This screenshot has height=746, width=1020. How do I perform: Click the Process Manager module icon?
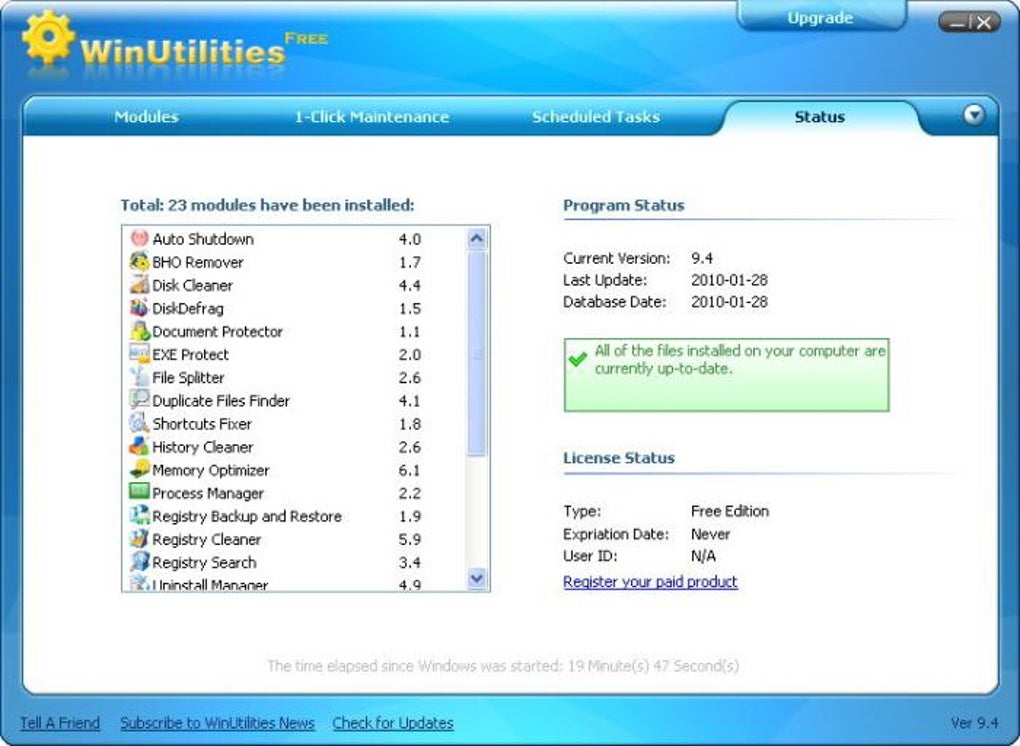coord(139,492)
